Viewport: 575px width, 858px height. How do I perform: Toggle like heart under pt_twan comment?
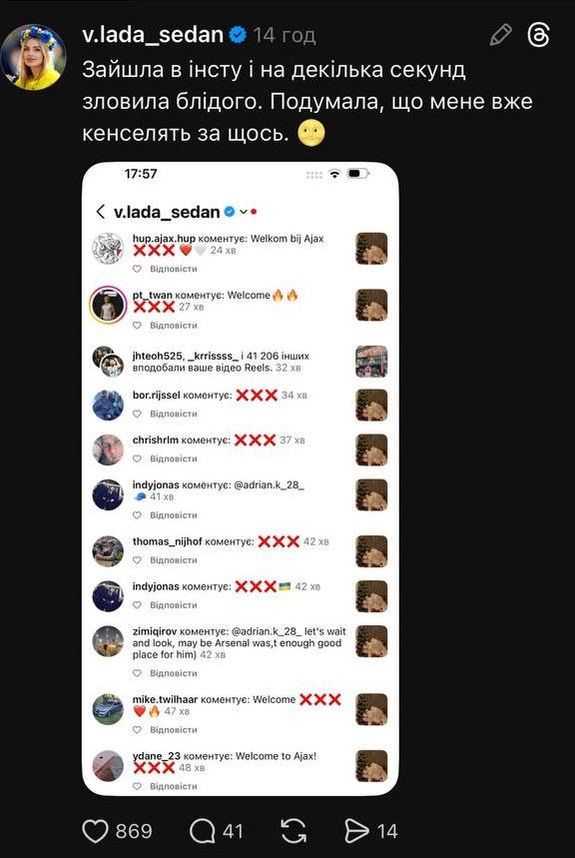point(137,325)
